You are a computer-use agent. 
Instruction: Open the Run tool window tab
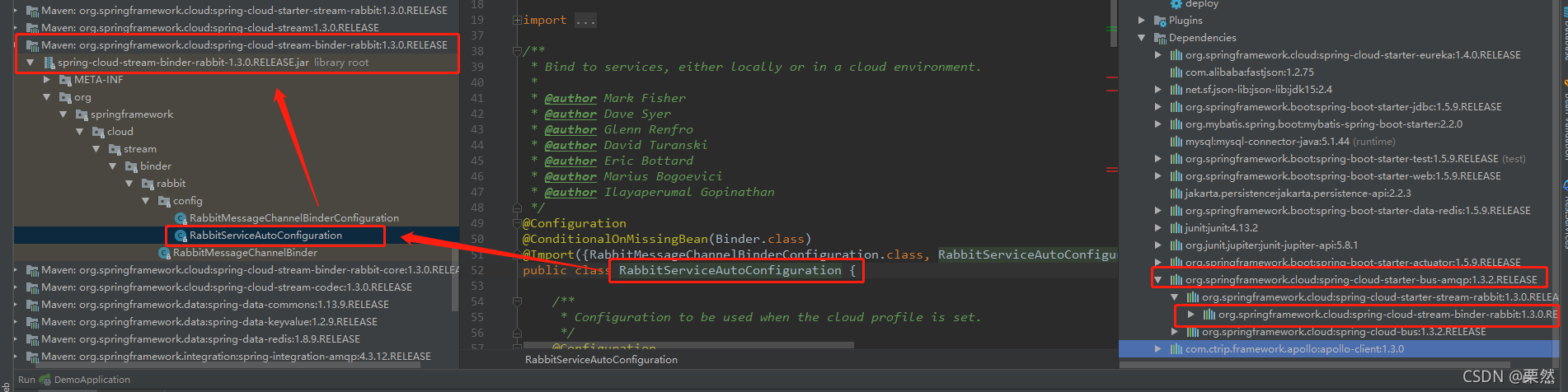coord(26,380)
